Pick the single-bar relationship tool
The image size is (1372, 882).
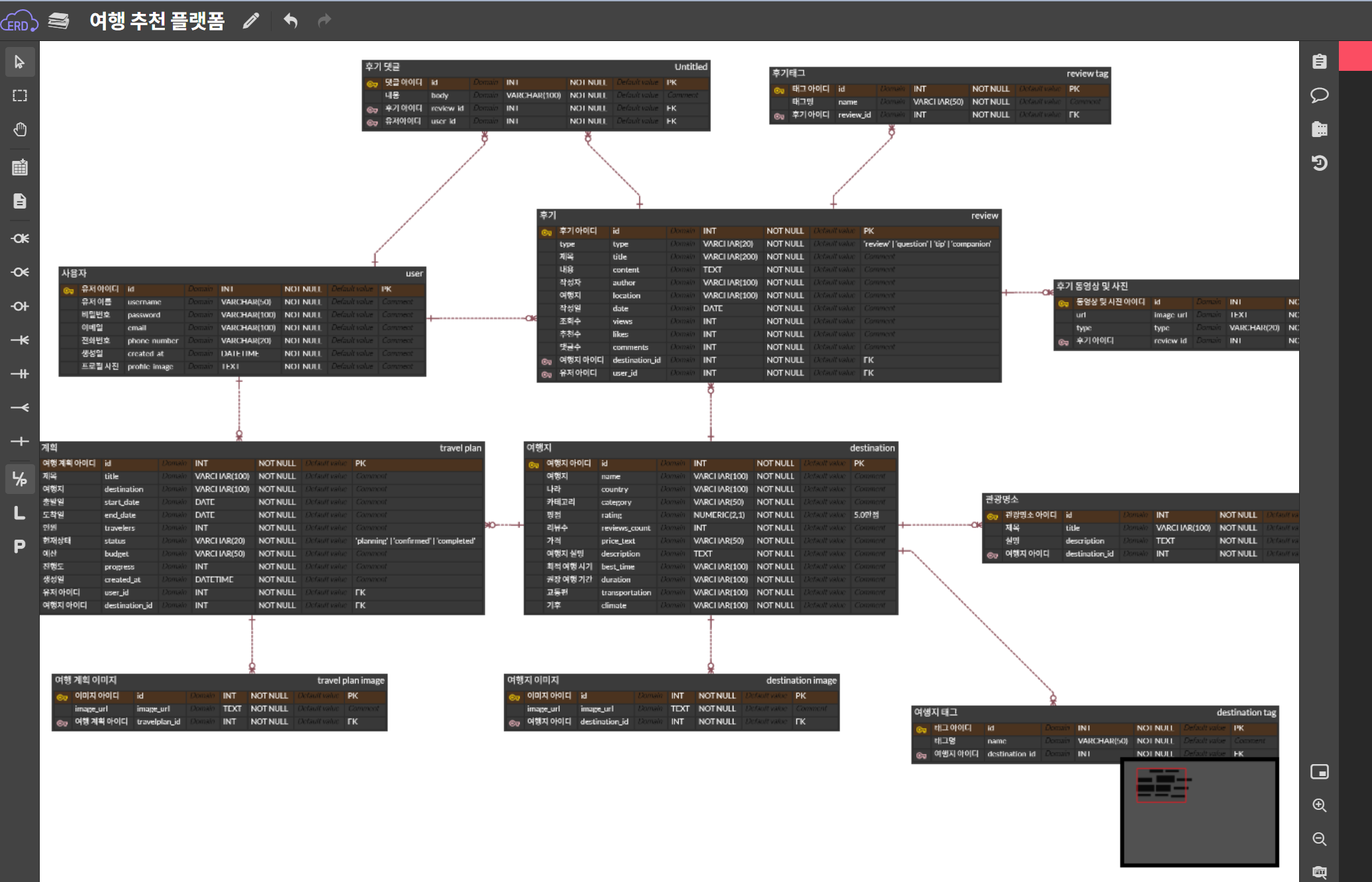click(x=20, y=441)
